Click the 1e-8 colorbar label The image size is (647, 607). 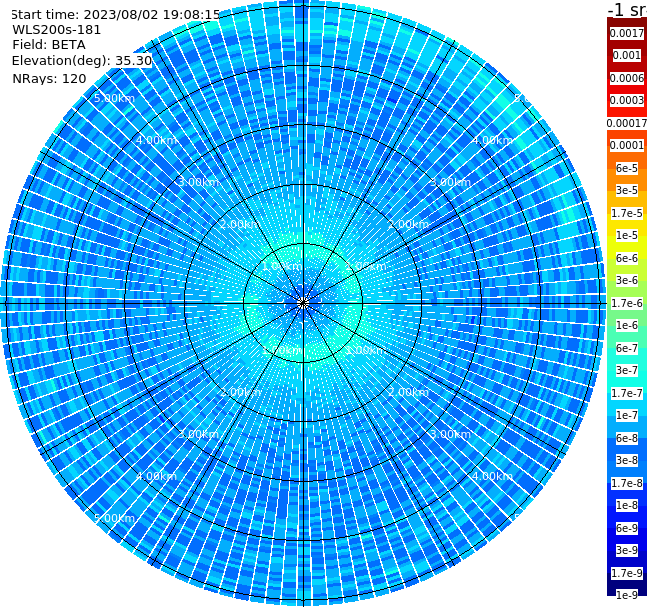(627, 505)
